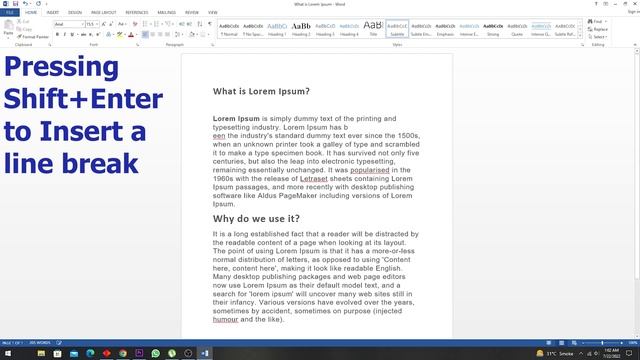This screenshot has width=640, height=360.
Task: Open the Select dropdown in Editing group
Action: point(598,37)
